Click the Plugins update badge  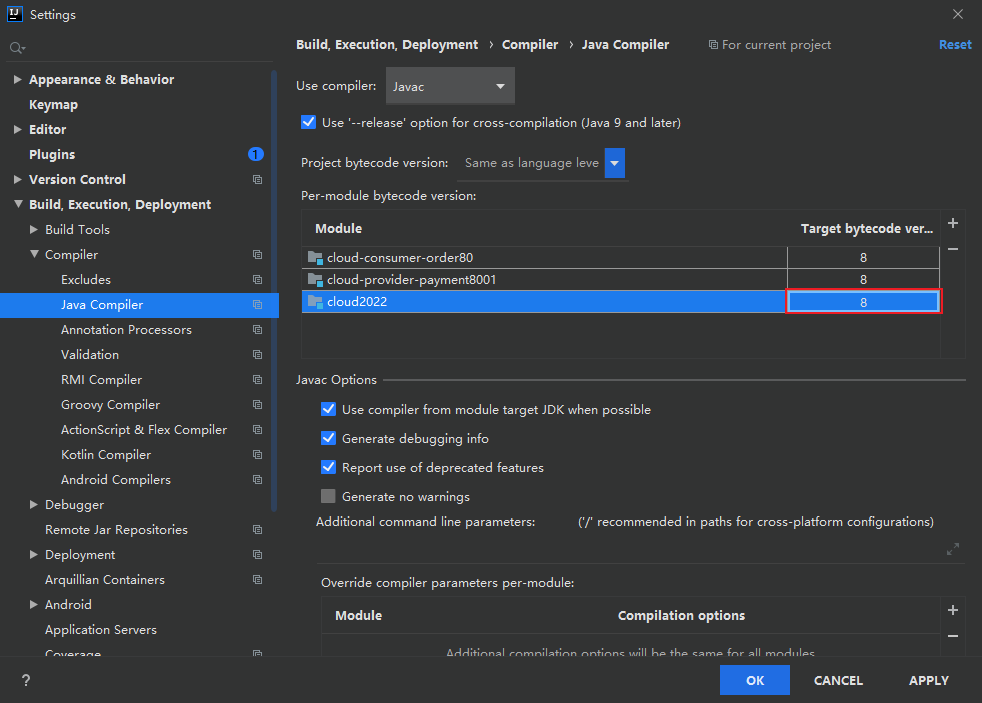point(255,154)
